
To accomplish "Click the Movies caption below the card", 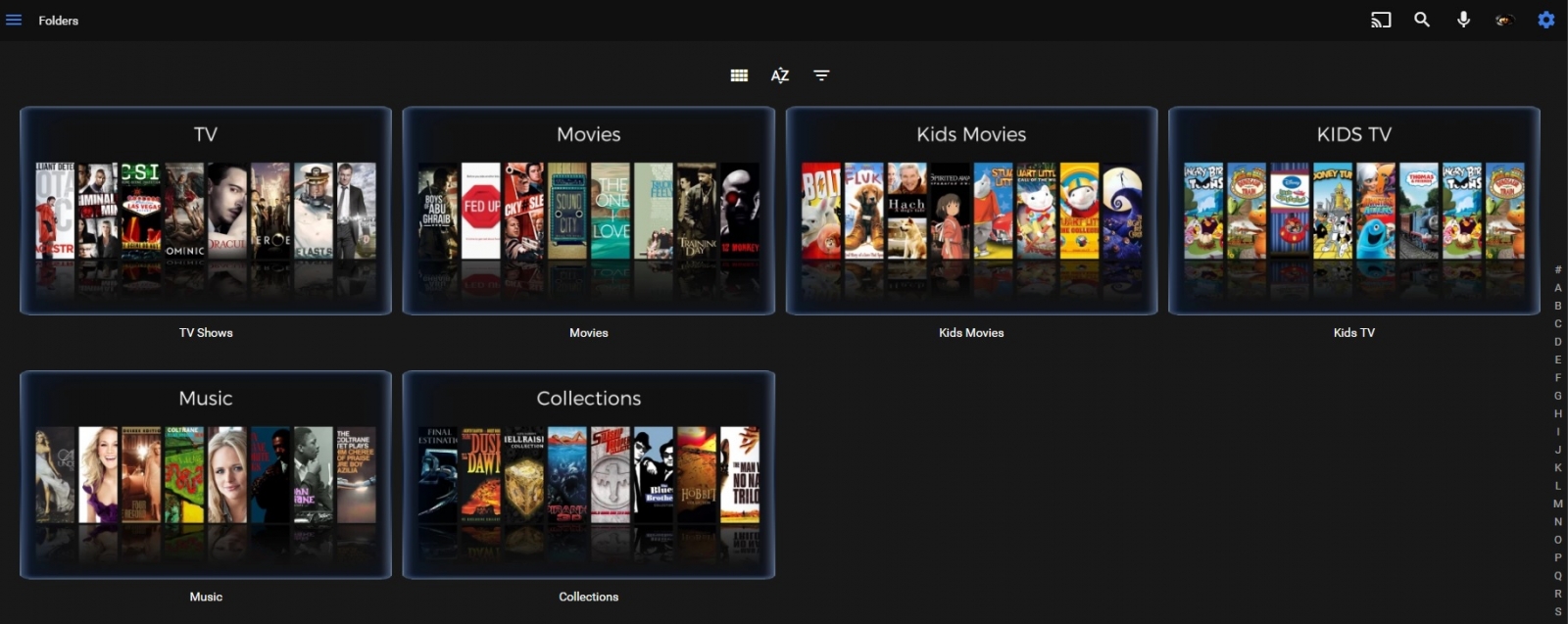I will point(589,333).
